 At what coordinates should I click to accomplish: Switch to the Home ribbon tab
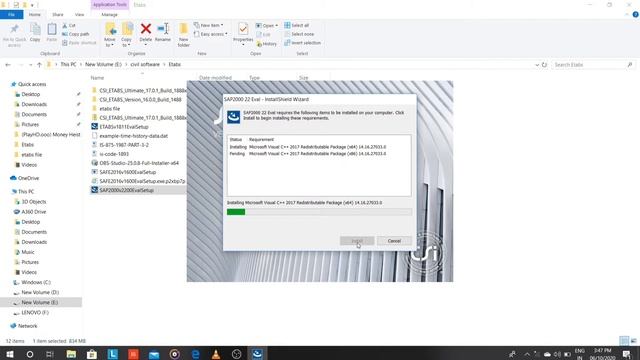[35, 15]
